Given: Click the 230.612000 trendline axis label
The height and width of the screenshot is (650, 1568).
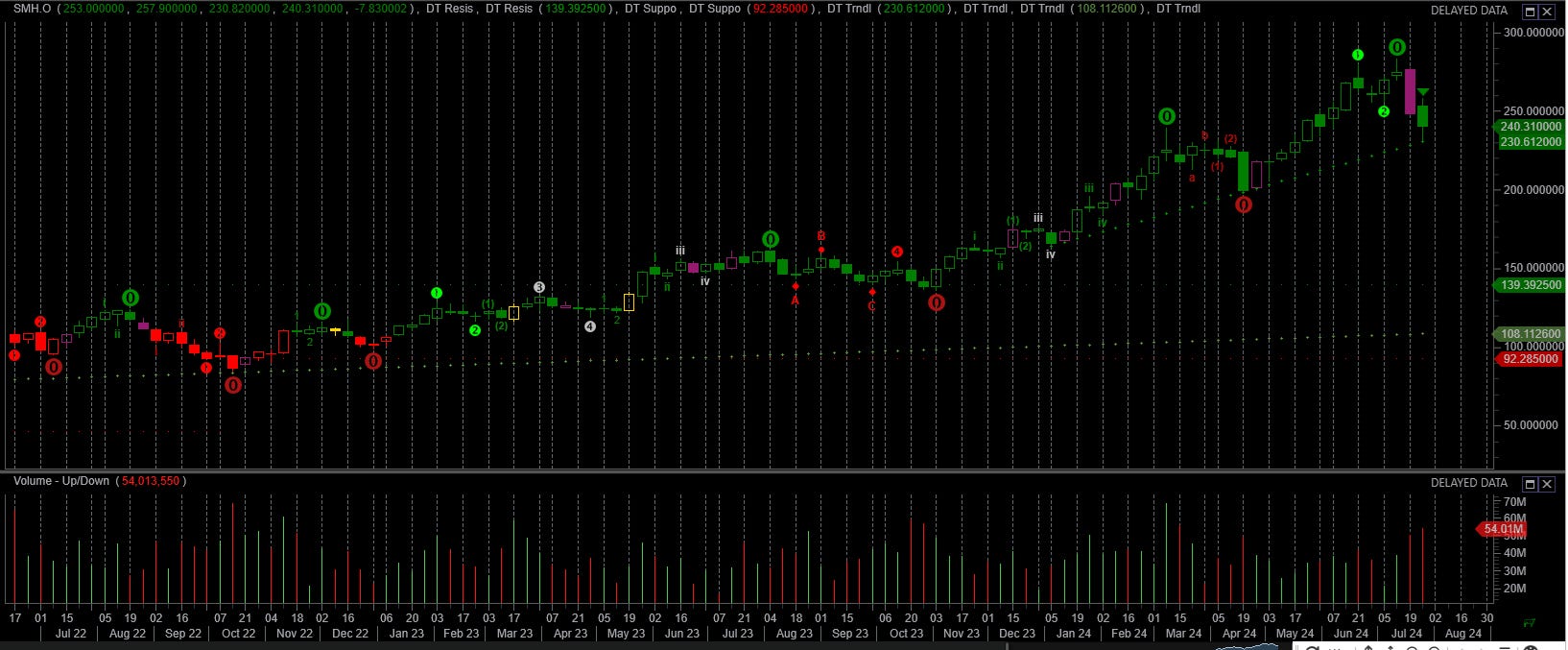Looking at the screenshot, I should (x=1531, y=142).
